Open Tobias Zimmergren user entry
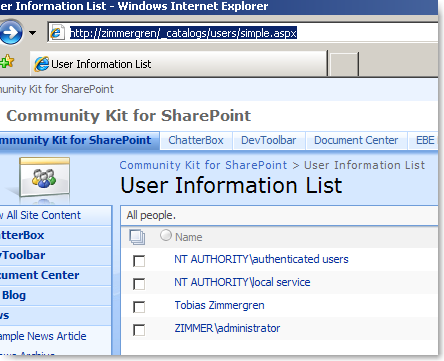 point(219,305)
